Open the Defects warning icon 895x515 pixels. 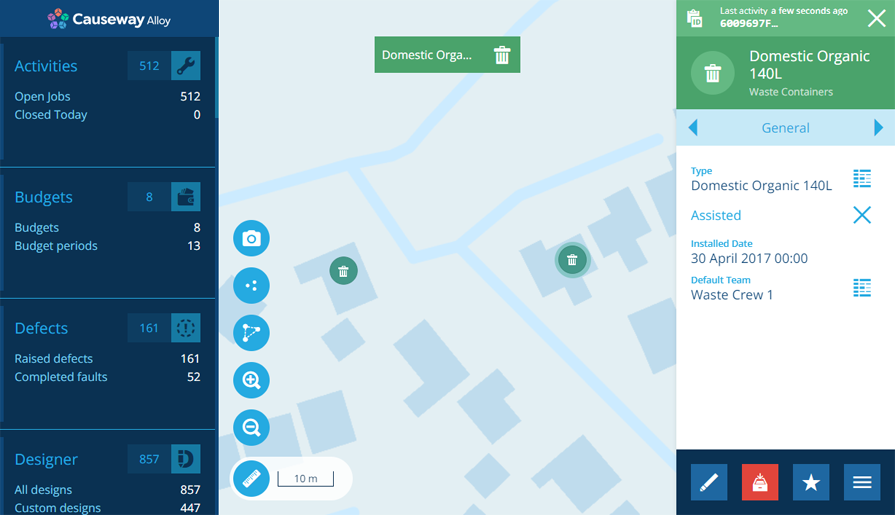click(x=186, y=328)
